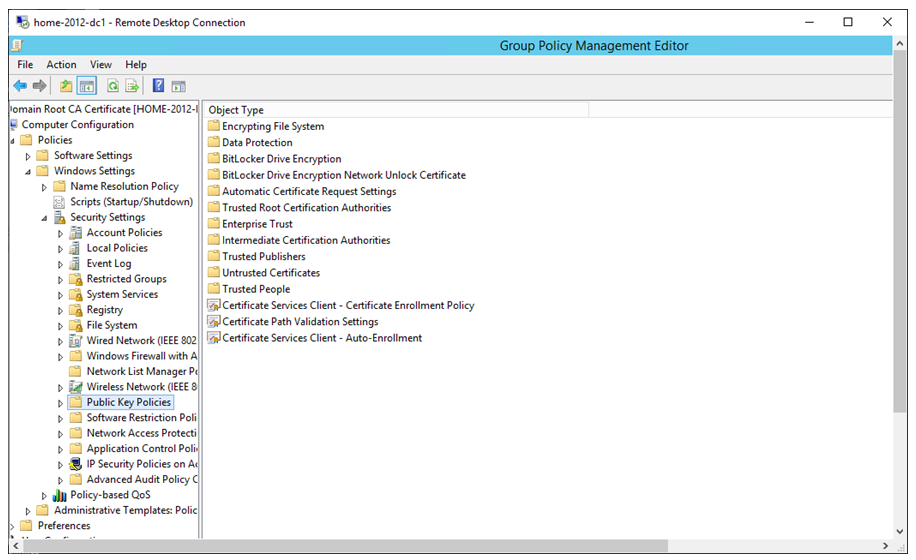Select Computer Configuration tree item

(77, 124)
